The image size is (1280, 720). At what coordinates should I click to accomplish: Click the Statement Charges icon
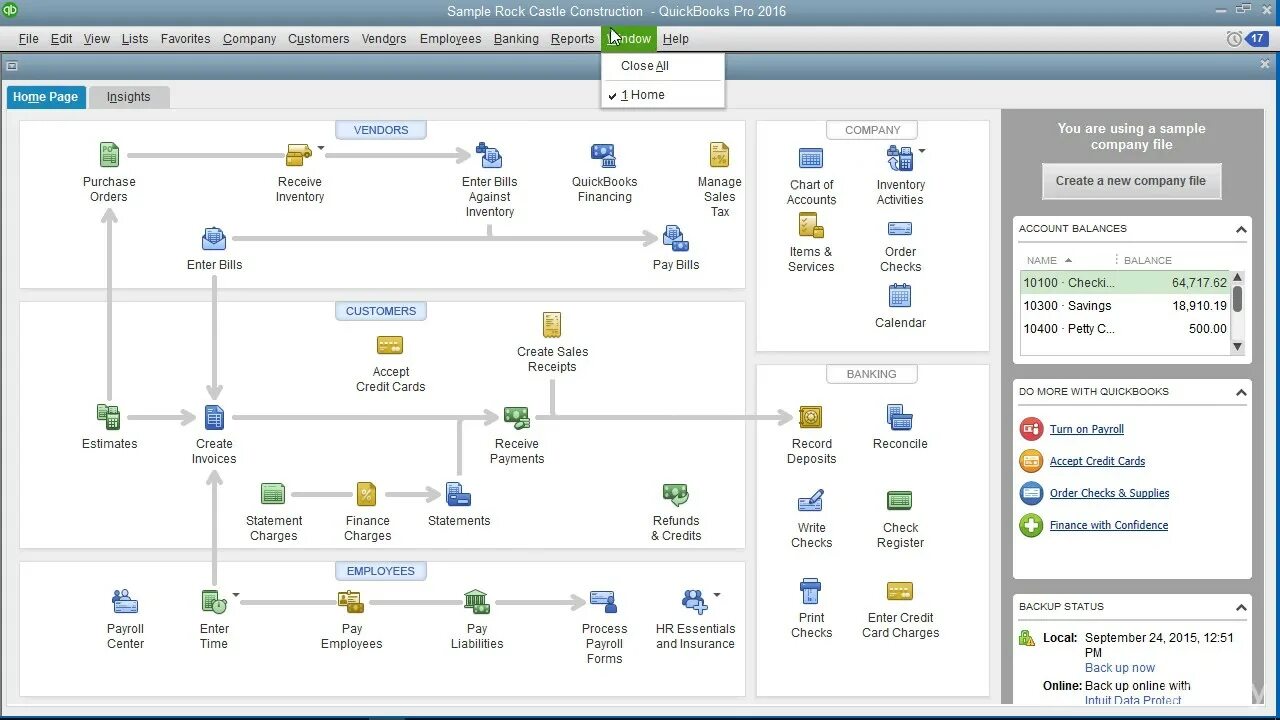click(x=273, y=494)
